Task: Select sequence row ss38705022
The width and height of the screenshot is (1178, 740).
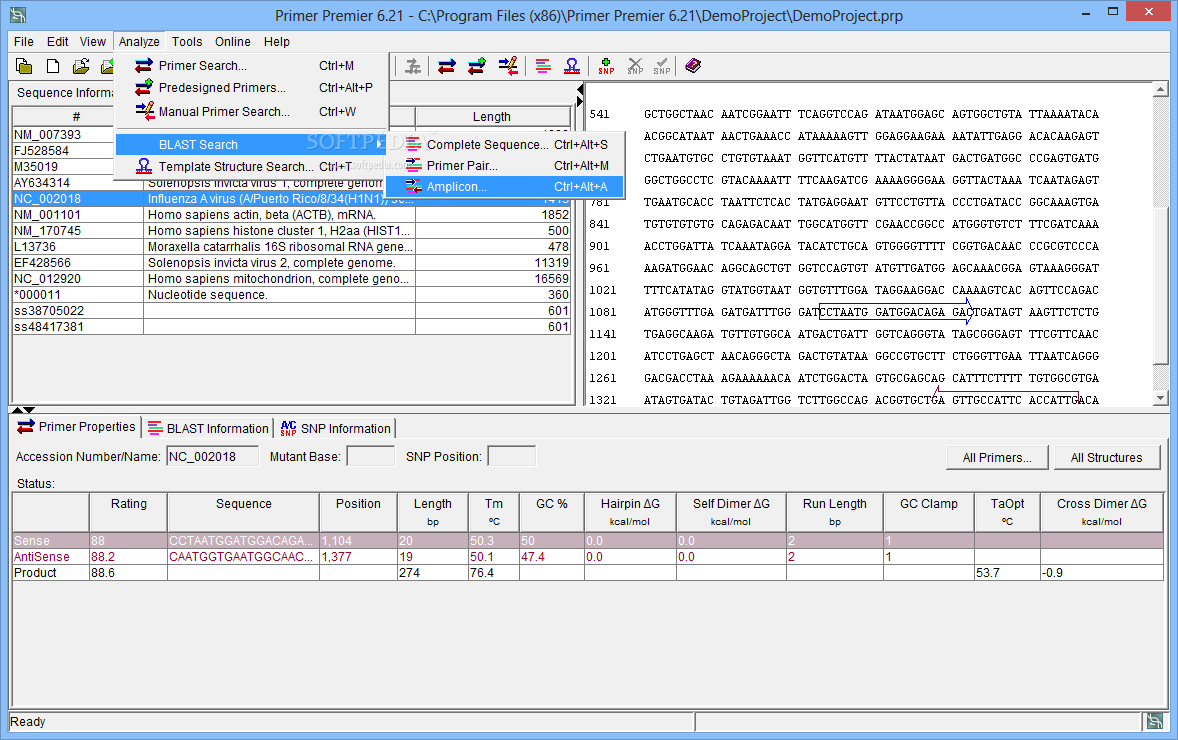Action: point(291,311)
